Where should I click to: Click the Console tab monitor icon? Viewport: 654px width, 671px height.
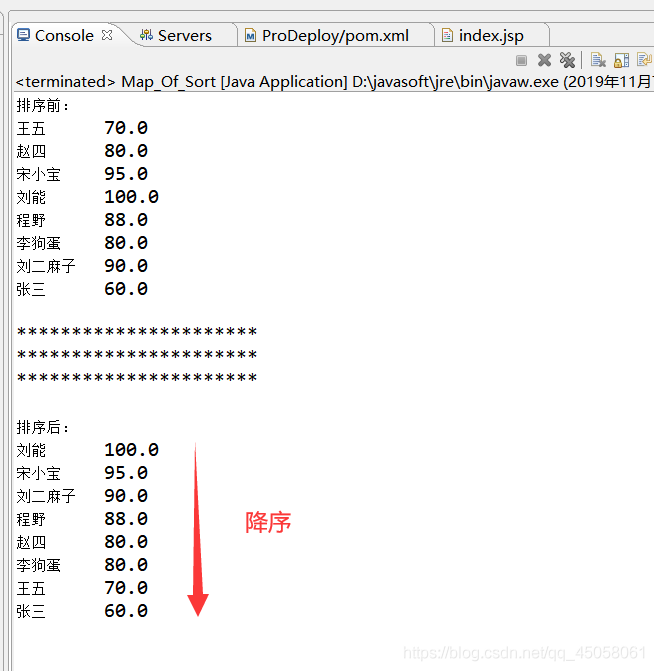tap(23, 36)
